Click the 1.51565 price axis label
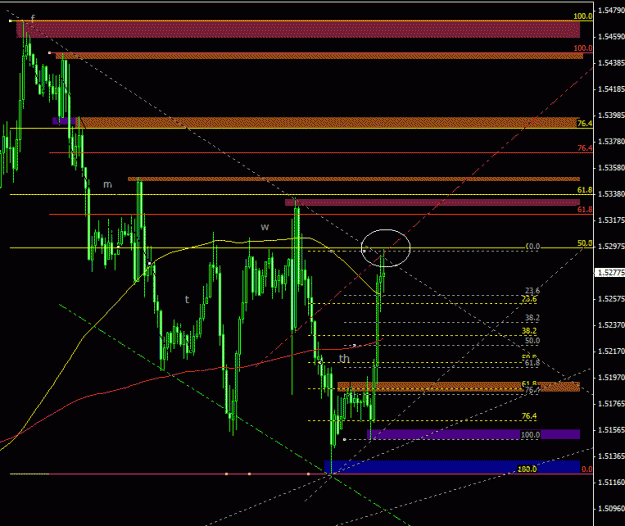This screenshot has width=625, height=526. coord(611,430)
